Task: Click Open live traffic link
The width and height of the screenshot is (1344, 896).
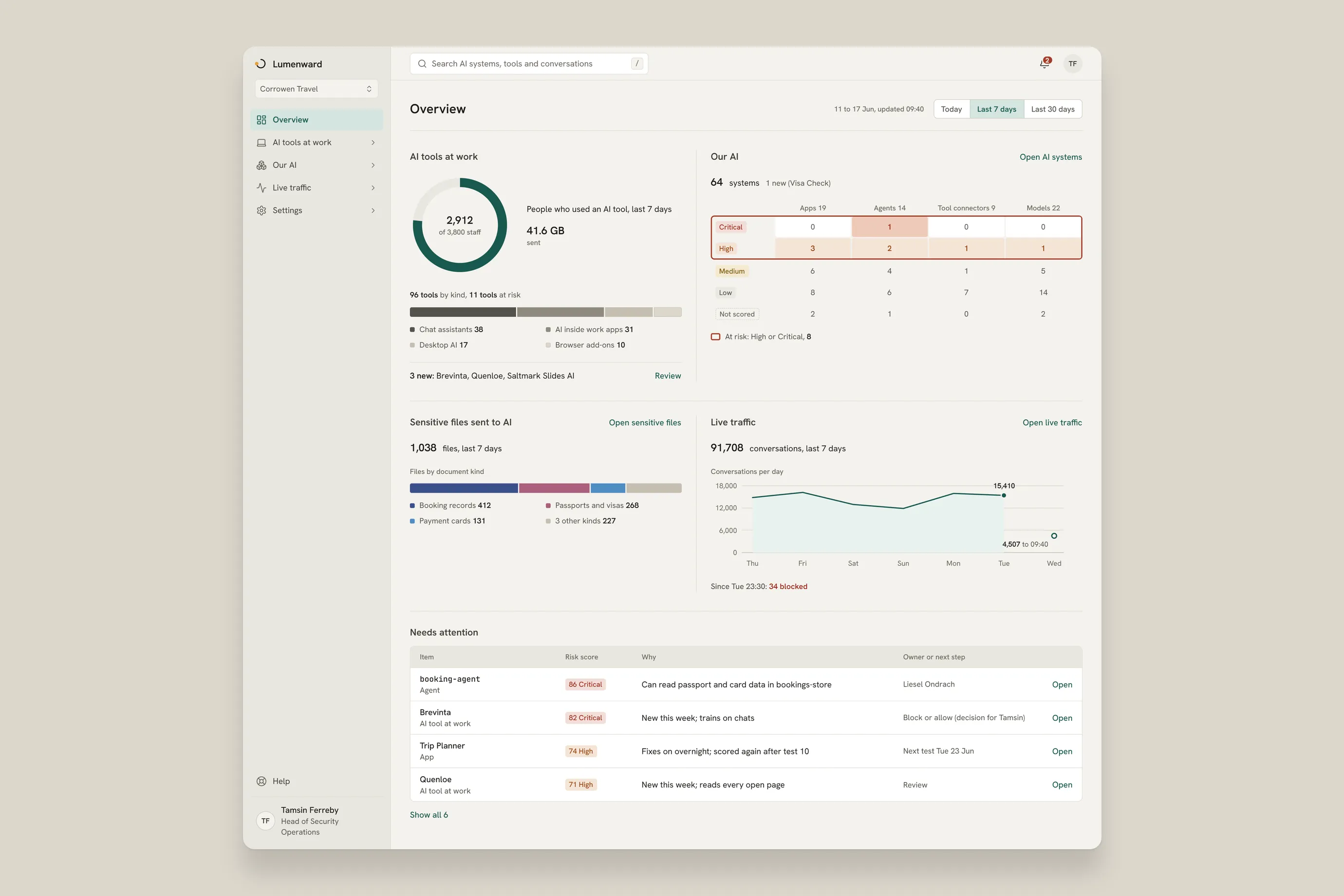Action: [x=1052, y=423]
